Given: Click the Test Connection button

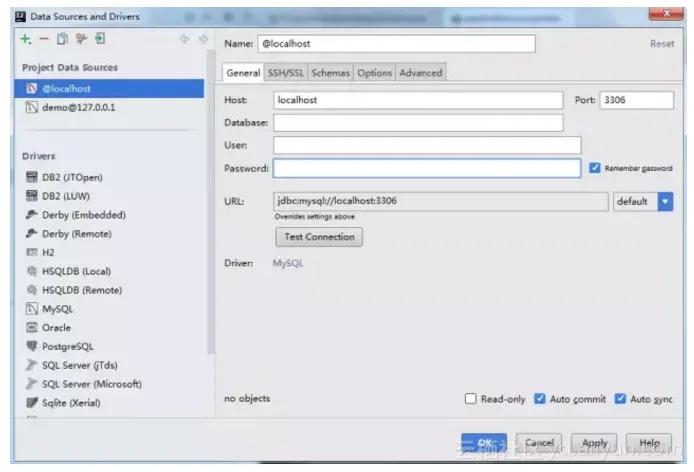Looking at the screenshot, I should click(x=319, y=237).
